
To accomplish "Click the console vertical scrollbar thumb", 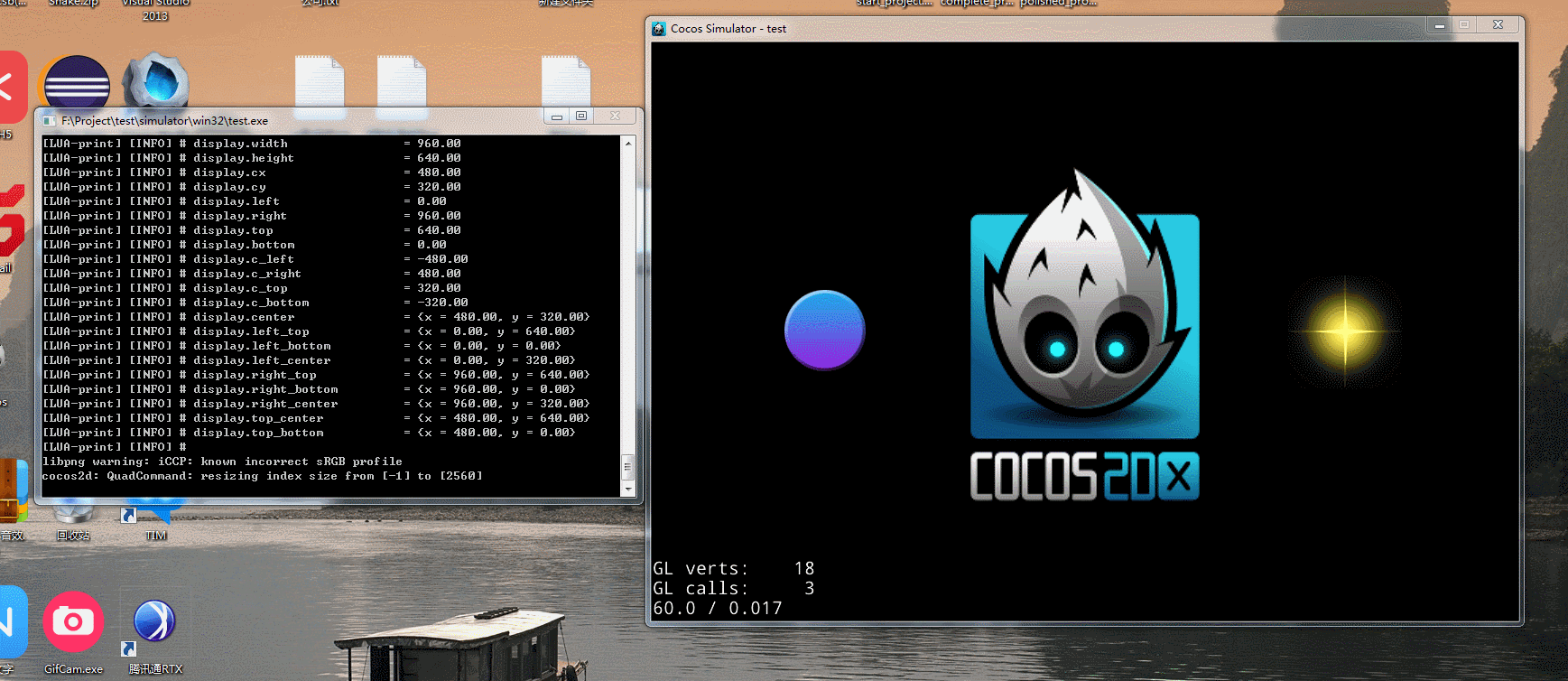I will click(x=628, y=467).
